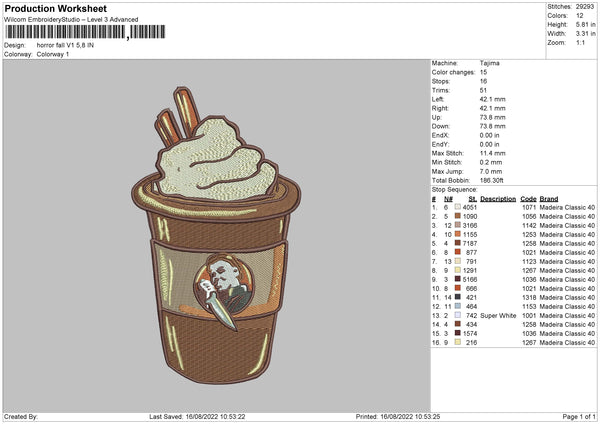The width and height of the screenshot is (600, 424).
Task: Select the Trims value 51
Action: coord(483,90)
